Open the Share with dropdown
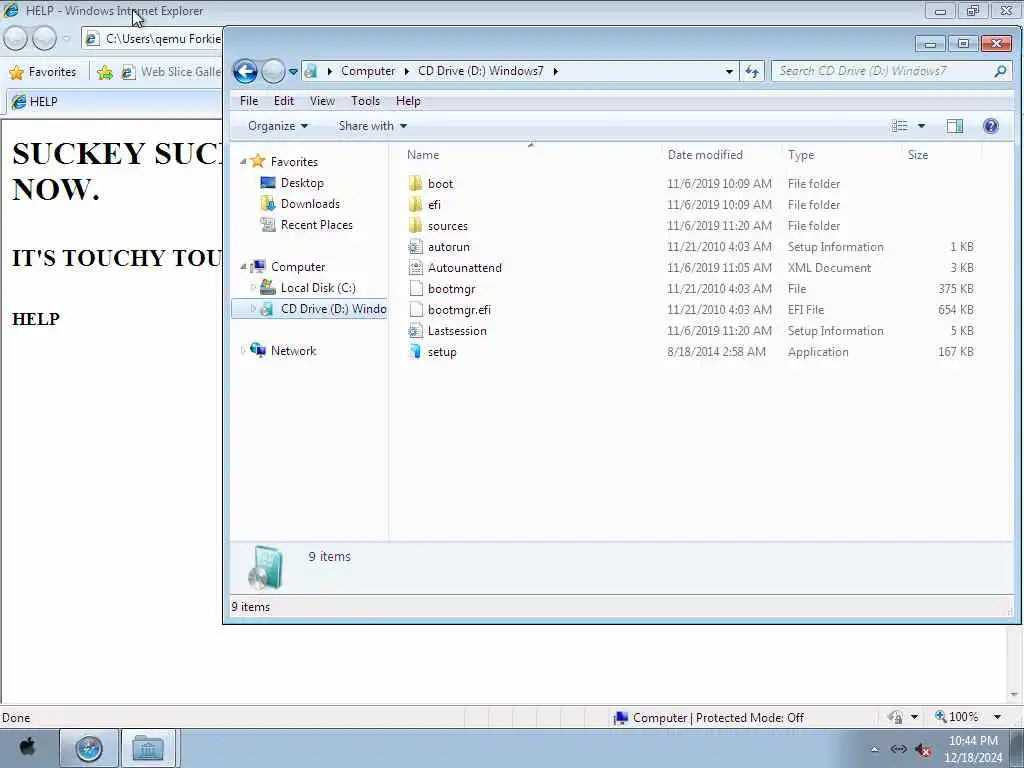This screenshot has width=1024, height=768. point(372,126)
